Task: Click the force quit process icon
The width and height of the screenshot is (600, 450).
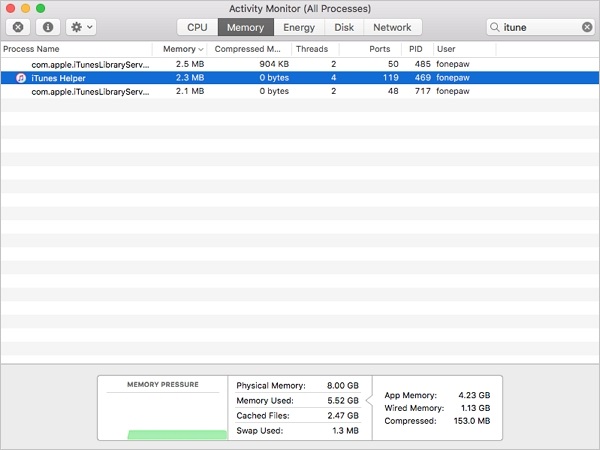Action: click(x=18, y=27)
